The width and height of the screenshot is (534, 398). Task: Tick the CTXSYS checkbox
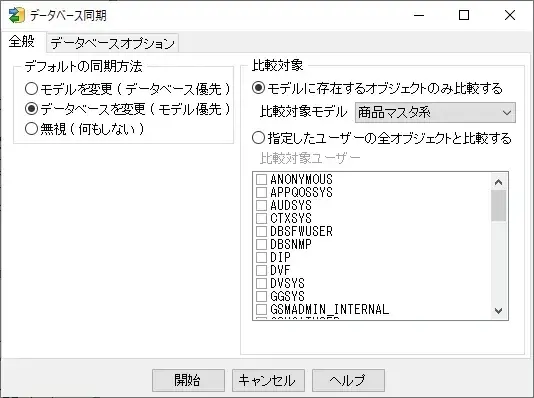(261, 218)
